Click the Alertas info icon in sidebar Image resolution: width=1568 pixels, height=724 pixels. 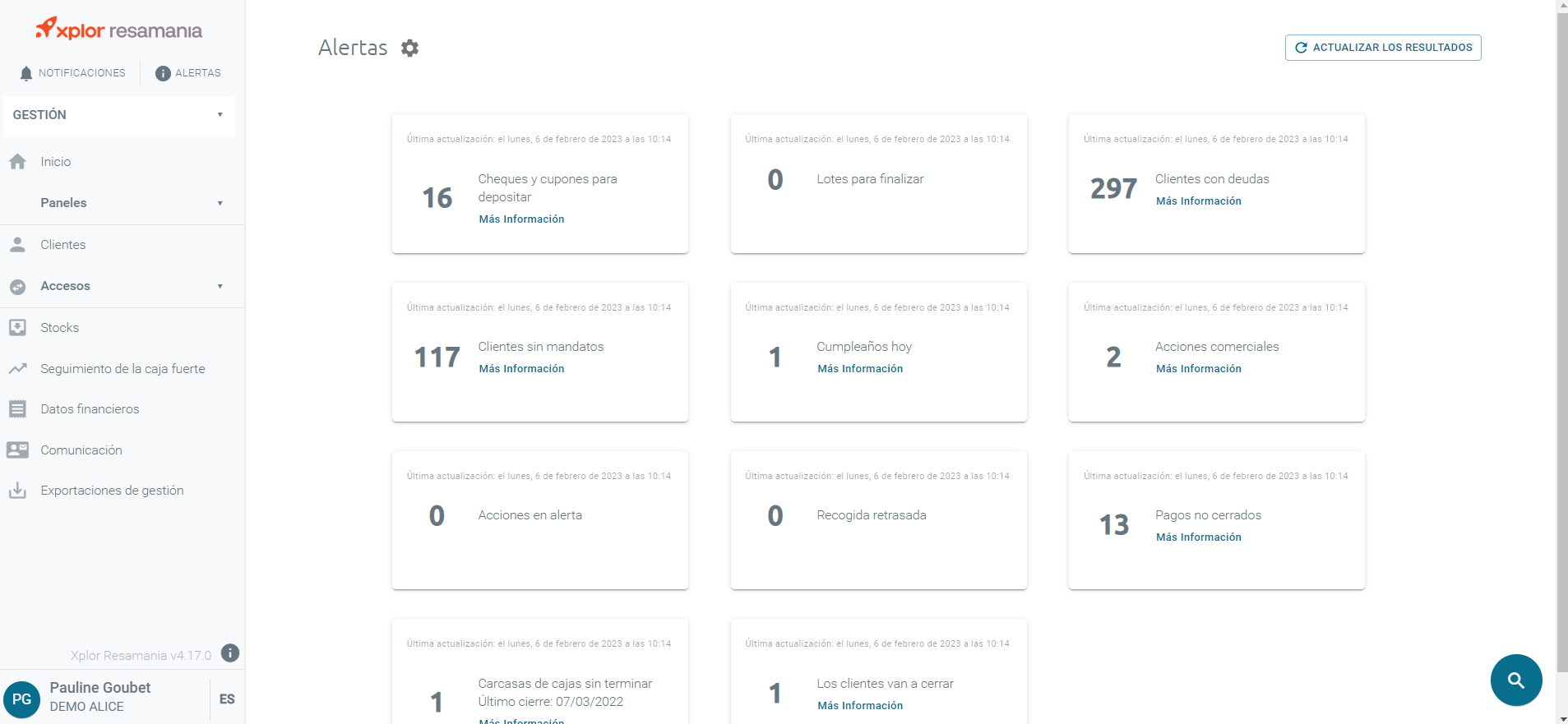tap(163, 73)
